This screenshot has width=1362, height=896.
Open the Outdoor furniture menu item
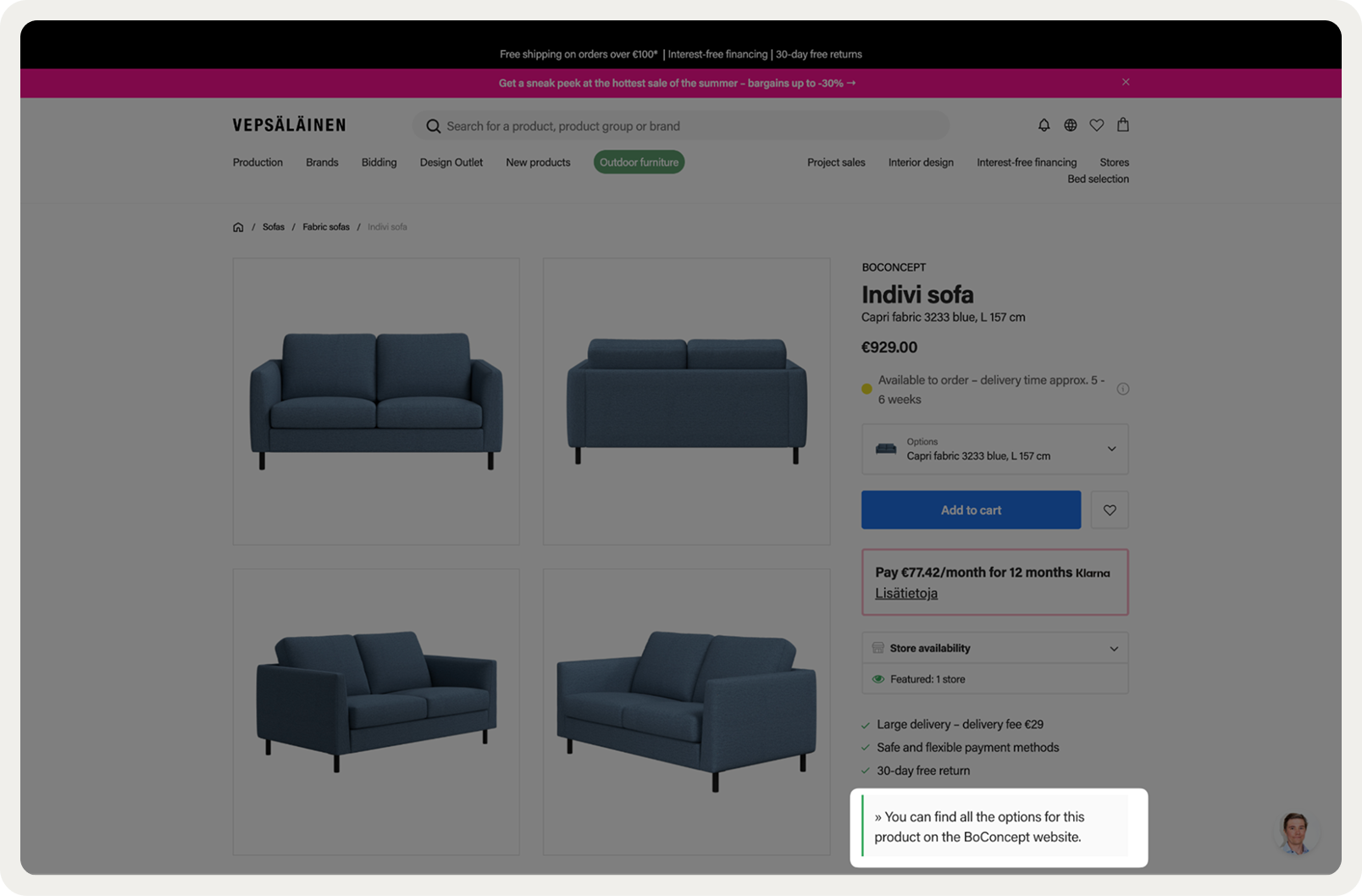coord(639,163)
